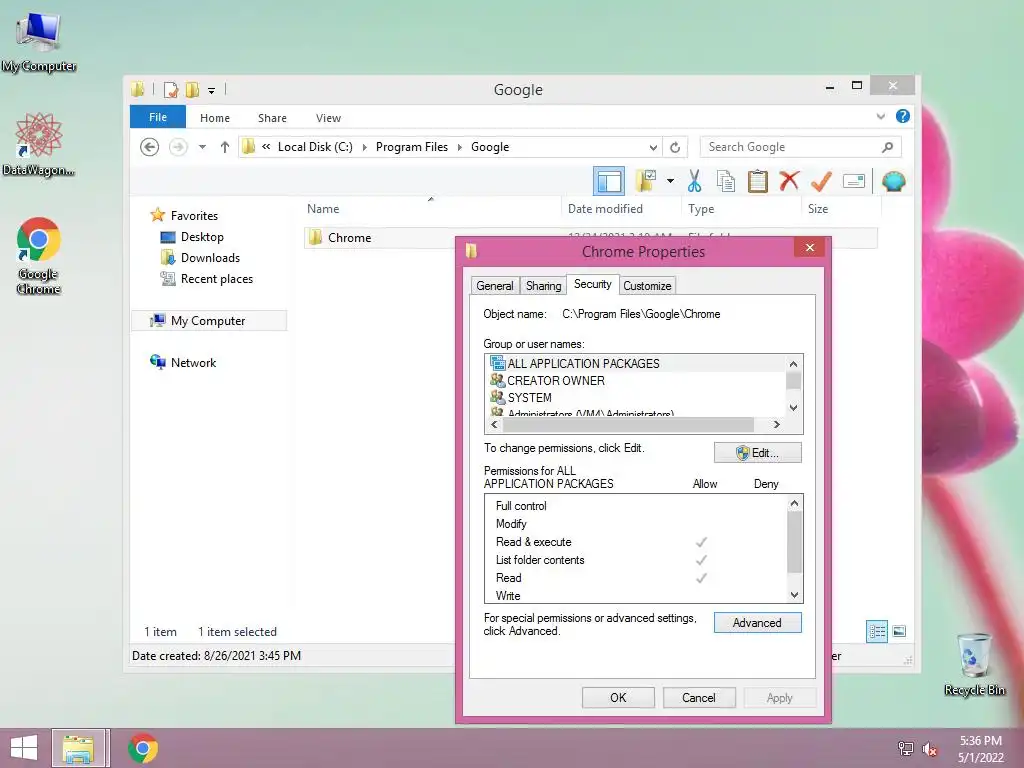Click Program Files in address breadcrumb
The width and height of the screenshot is (1024, 768).
[411, 147]
